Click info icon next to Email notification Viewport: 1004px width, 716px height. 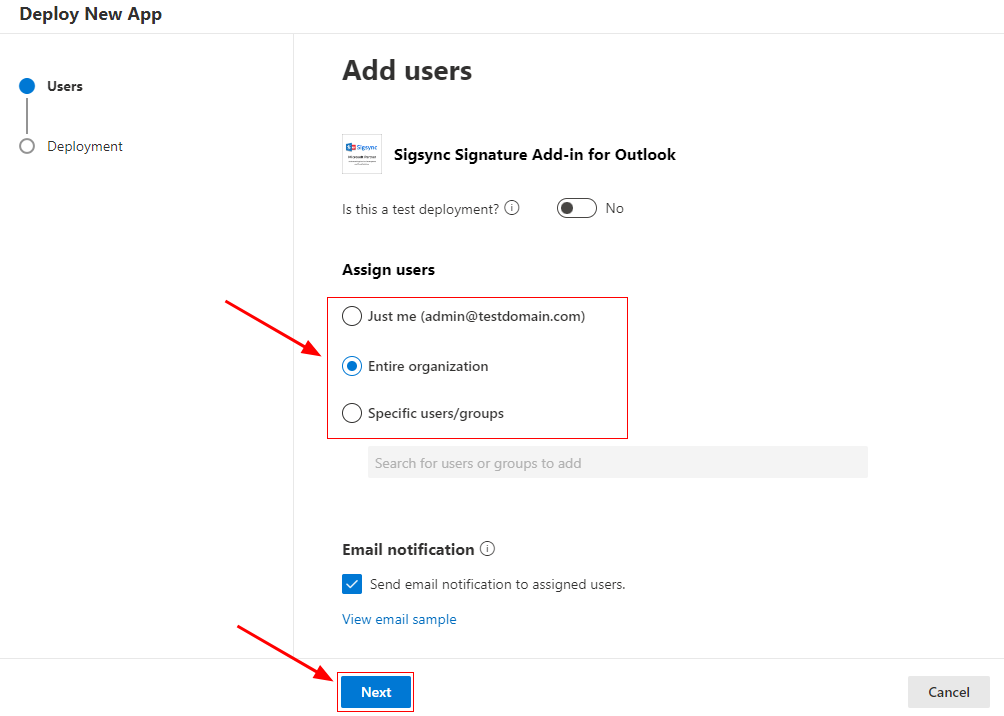coord(488,549)
